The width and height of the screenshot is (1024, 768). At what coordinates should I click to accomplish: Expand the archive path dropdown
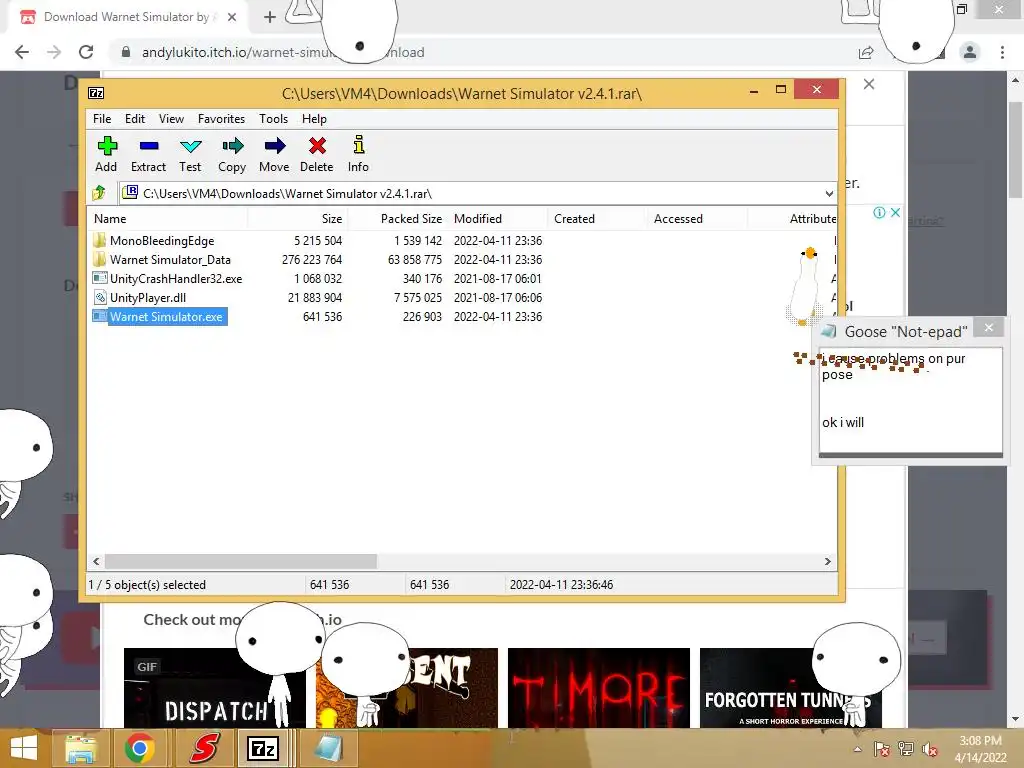click(829, 193)
